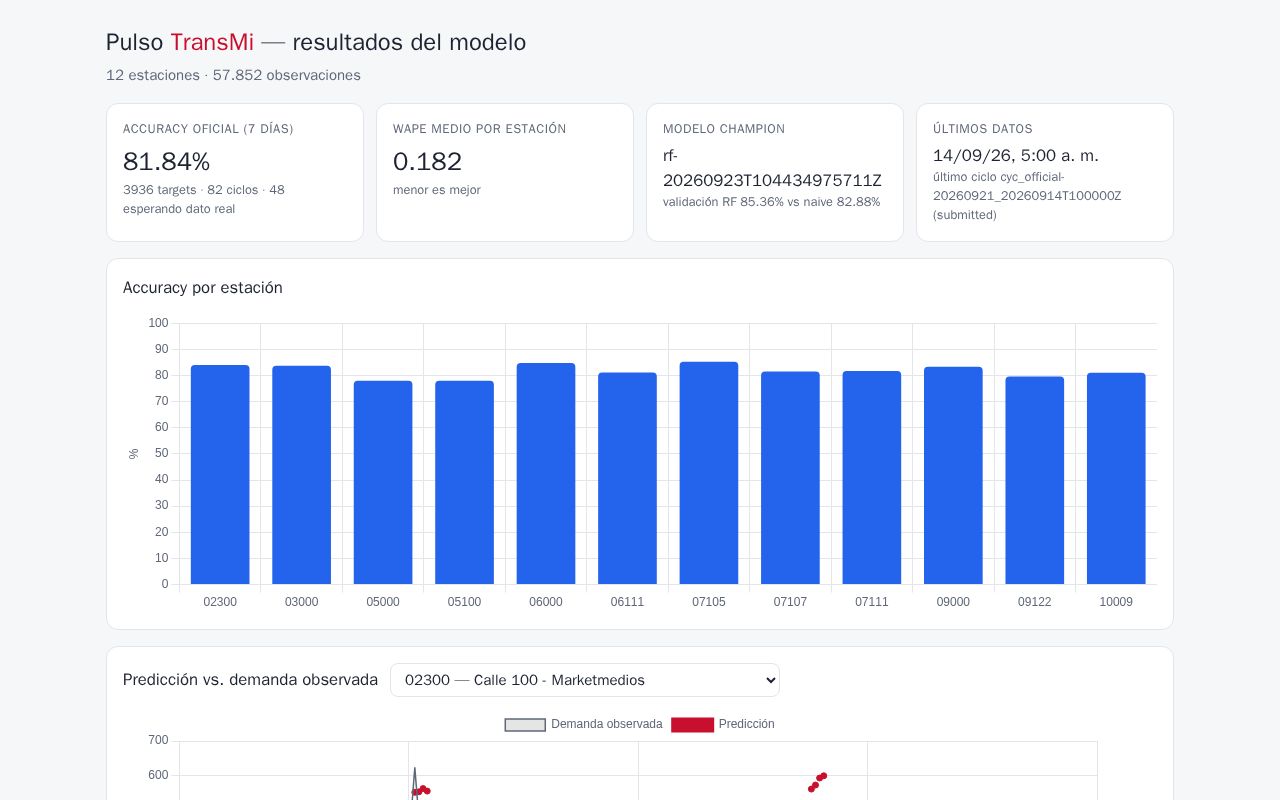Click the Predicción vs. demanda observada heading
1280x800 pixels.
pos(250,680)
